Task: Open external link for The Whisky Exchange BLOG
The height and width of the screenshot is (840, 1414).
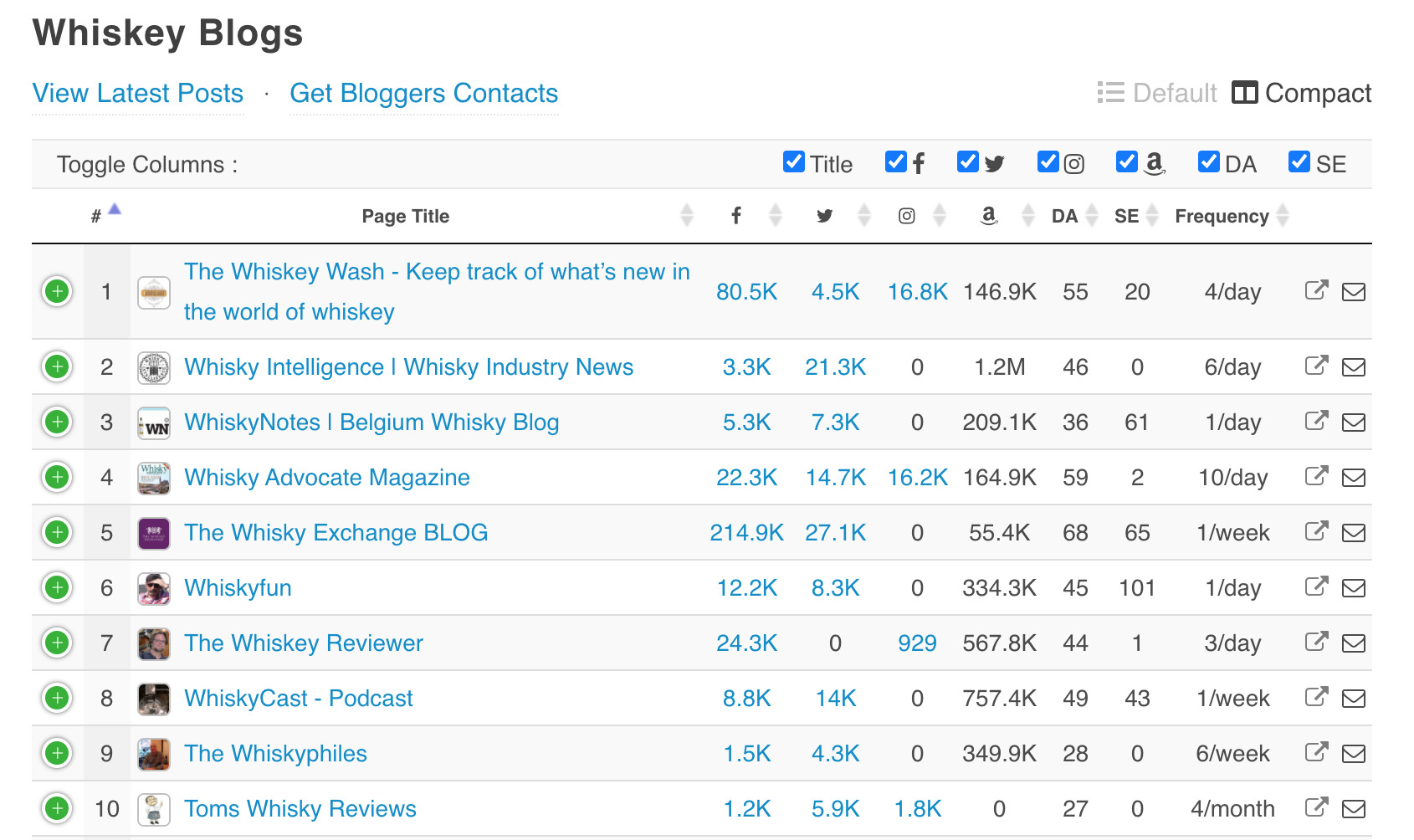Action: click(x=1316, y=531)
